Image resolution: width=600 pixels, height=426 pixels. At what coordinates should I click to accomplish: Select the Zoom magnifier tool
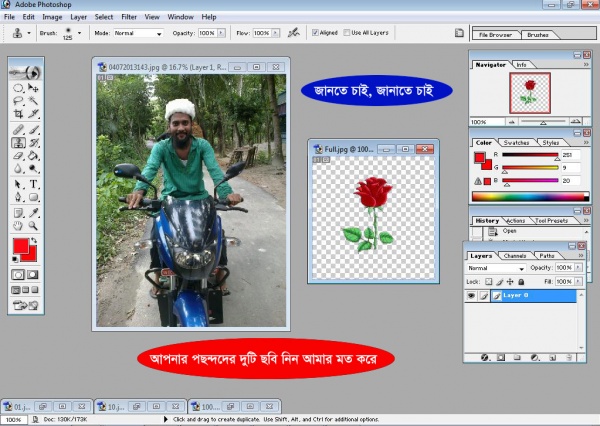(x=33, y=226)
